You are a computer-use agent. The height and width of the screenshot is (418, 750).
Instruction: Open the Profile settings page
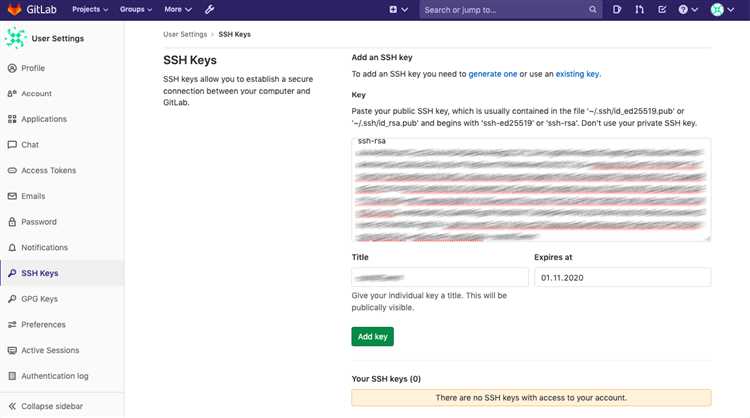pyautogui.click(x=33, y=68)
